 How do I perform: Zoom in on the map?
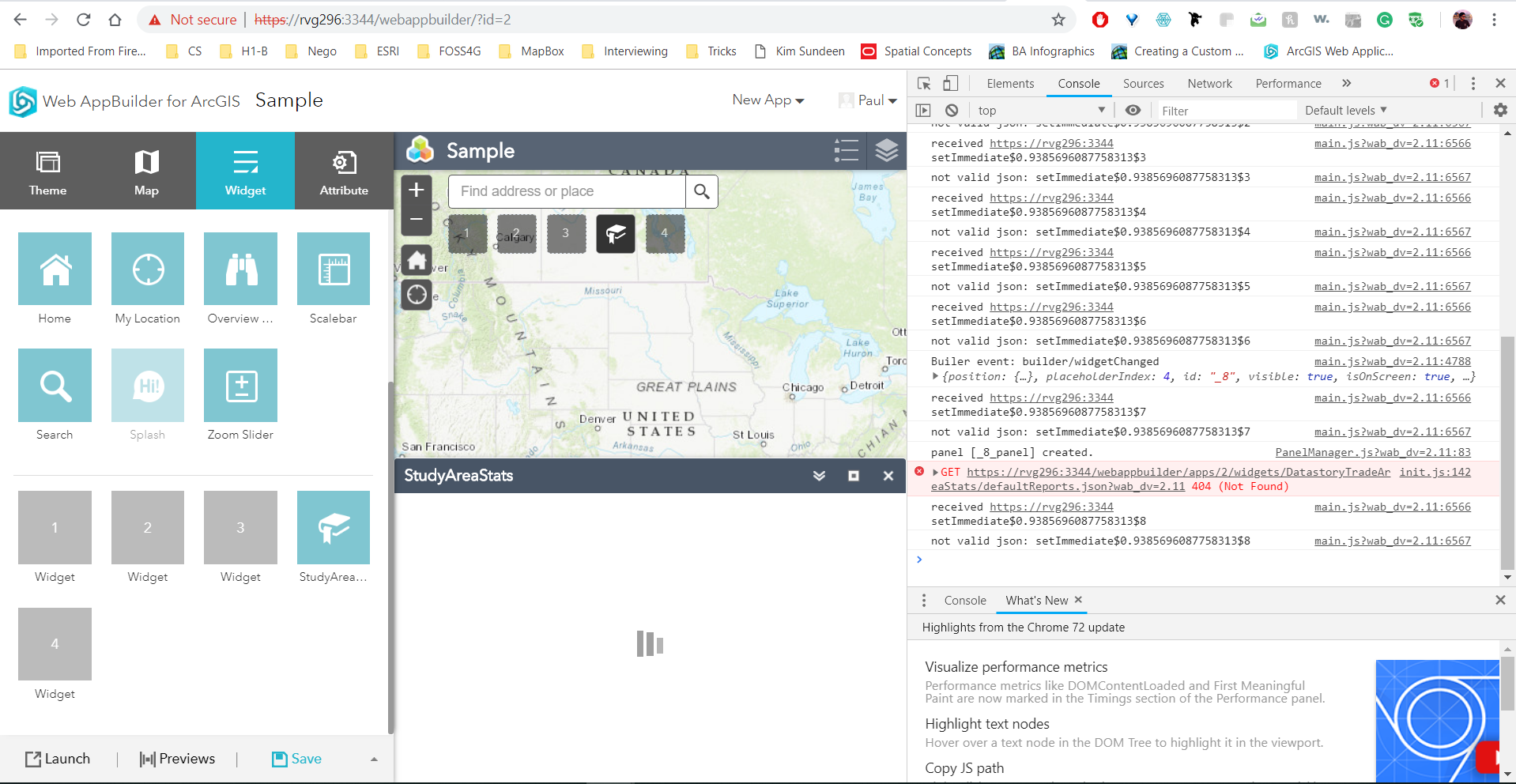click(x=417, y=190)
